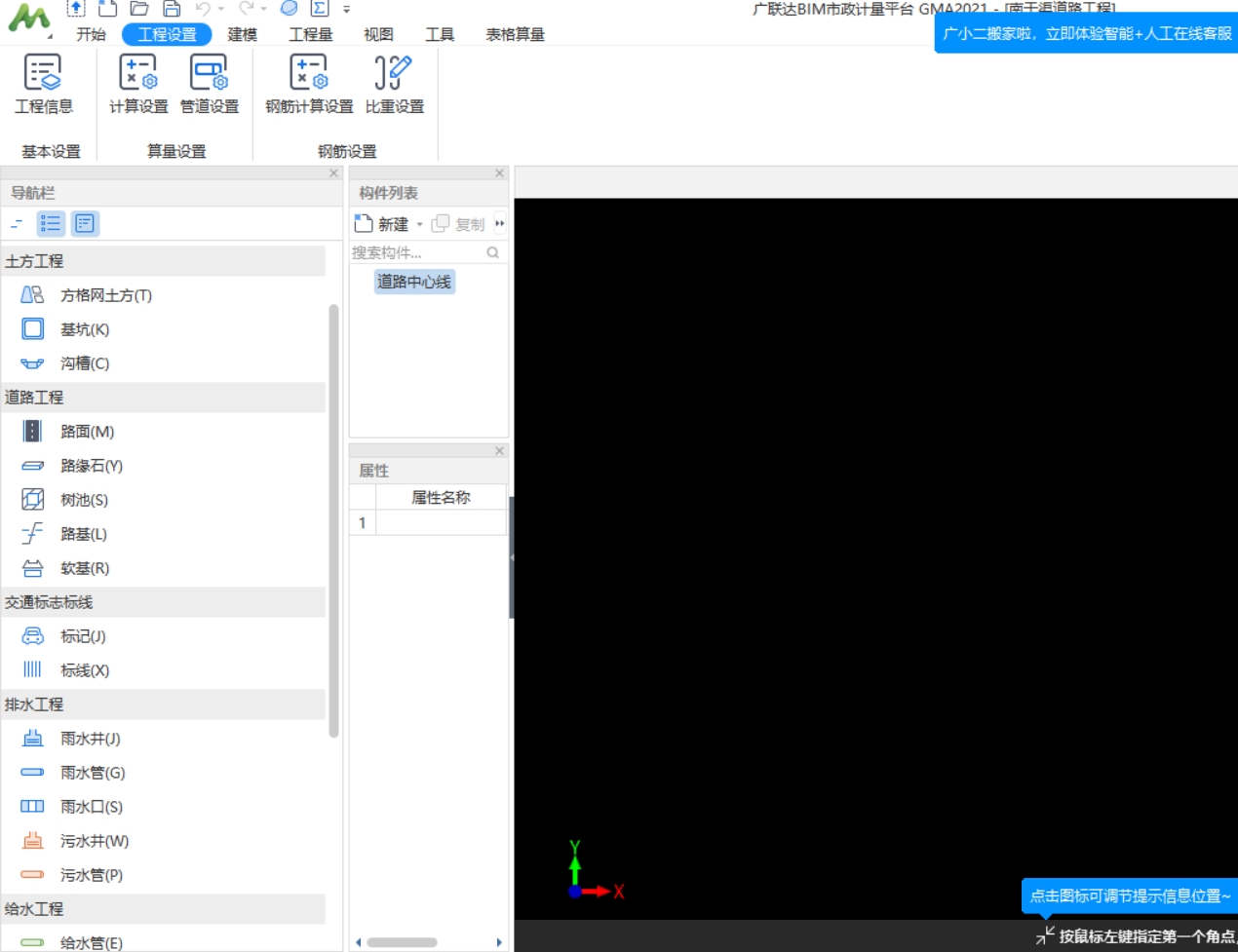Click the new file icon in quick access bar

(x=108, y=9)
